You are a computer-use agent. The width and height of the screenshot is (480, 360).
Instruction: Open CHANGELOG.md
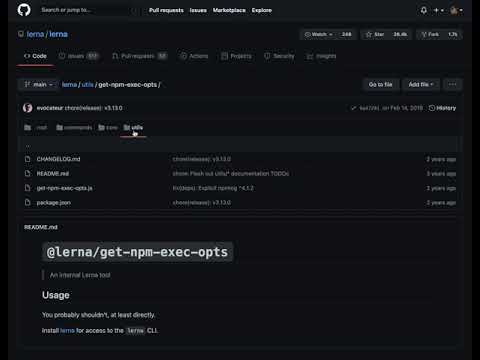tap(58, 159)
